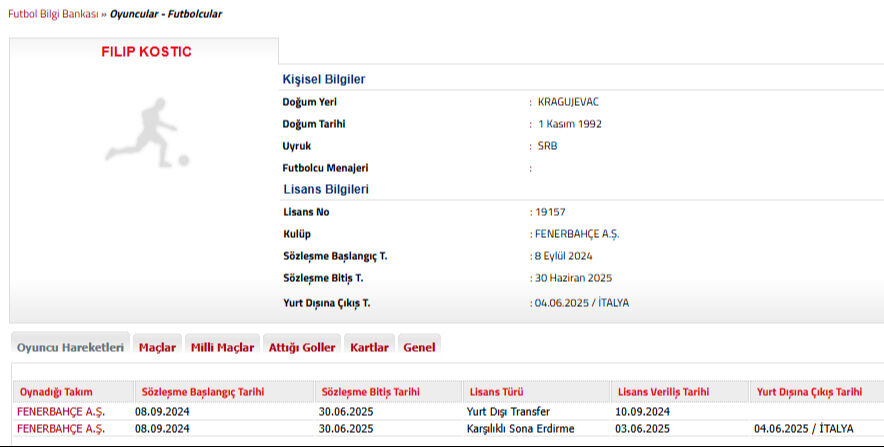Viewport: 884px width, 447px height.
Task: Open the Milli Maçlar tab
Action: [x=222, y=347]
